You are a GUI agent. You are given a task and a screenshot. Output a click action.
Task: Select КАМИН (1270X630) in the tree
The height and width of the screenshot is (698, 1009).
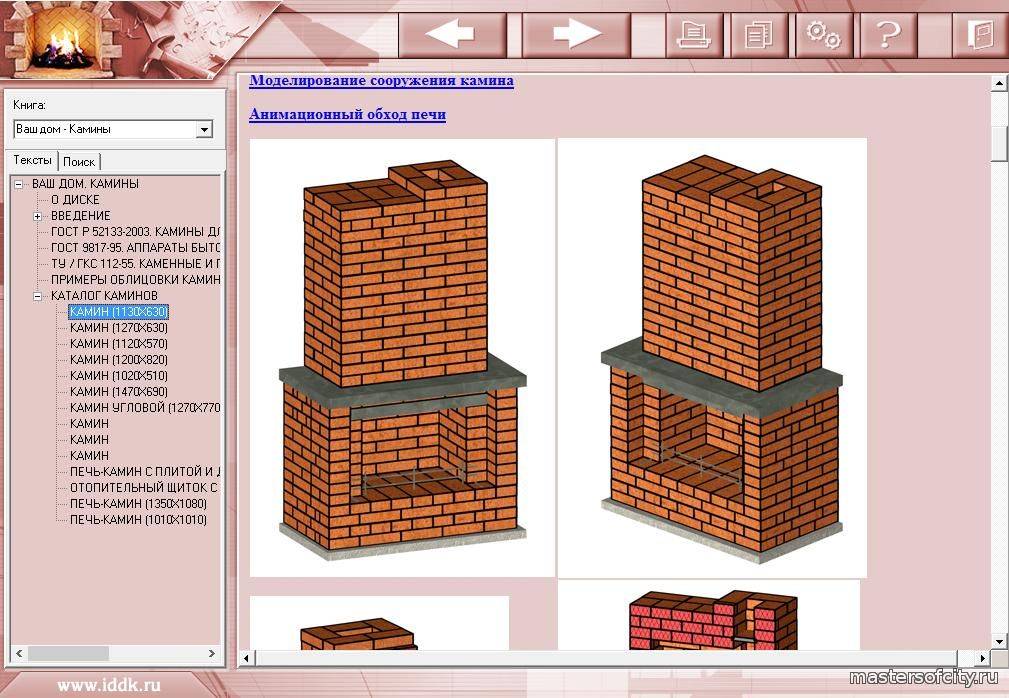pyautogui.click(x=118, y=328)
